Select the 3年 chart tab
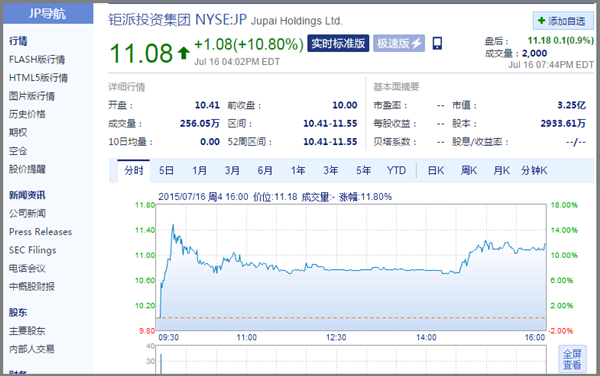Image resolution: width=600 pixels, height=376 pixels. [x=331, y=170]
